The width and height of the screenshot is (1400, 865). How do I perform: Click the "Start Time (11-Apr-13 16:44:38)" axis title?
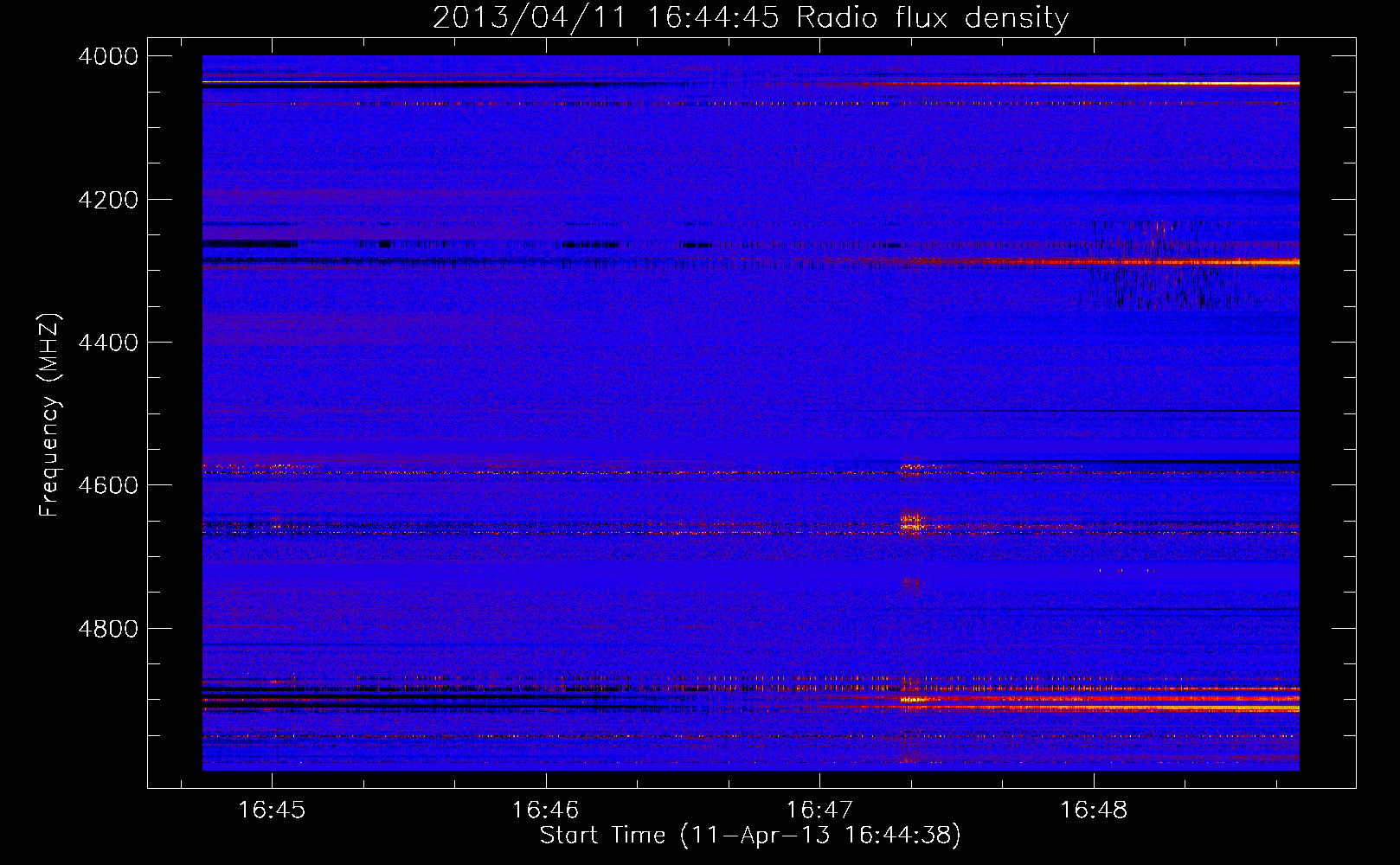[750, 836]
